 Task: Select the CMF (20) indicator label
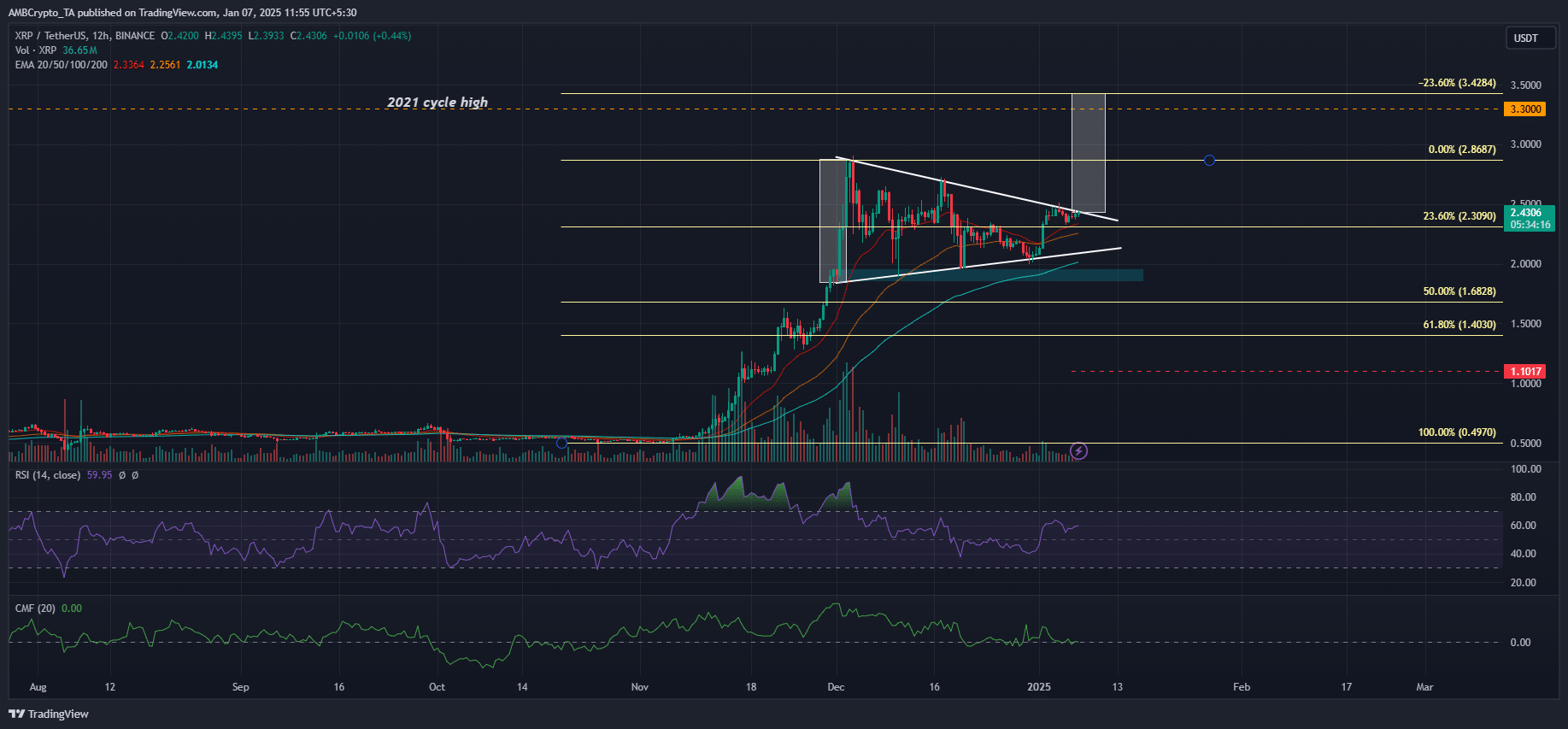click(x=35, y=608)
